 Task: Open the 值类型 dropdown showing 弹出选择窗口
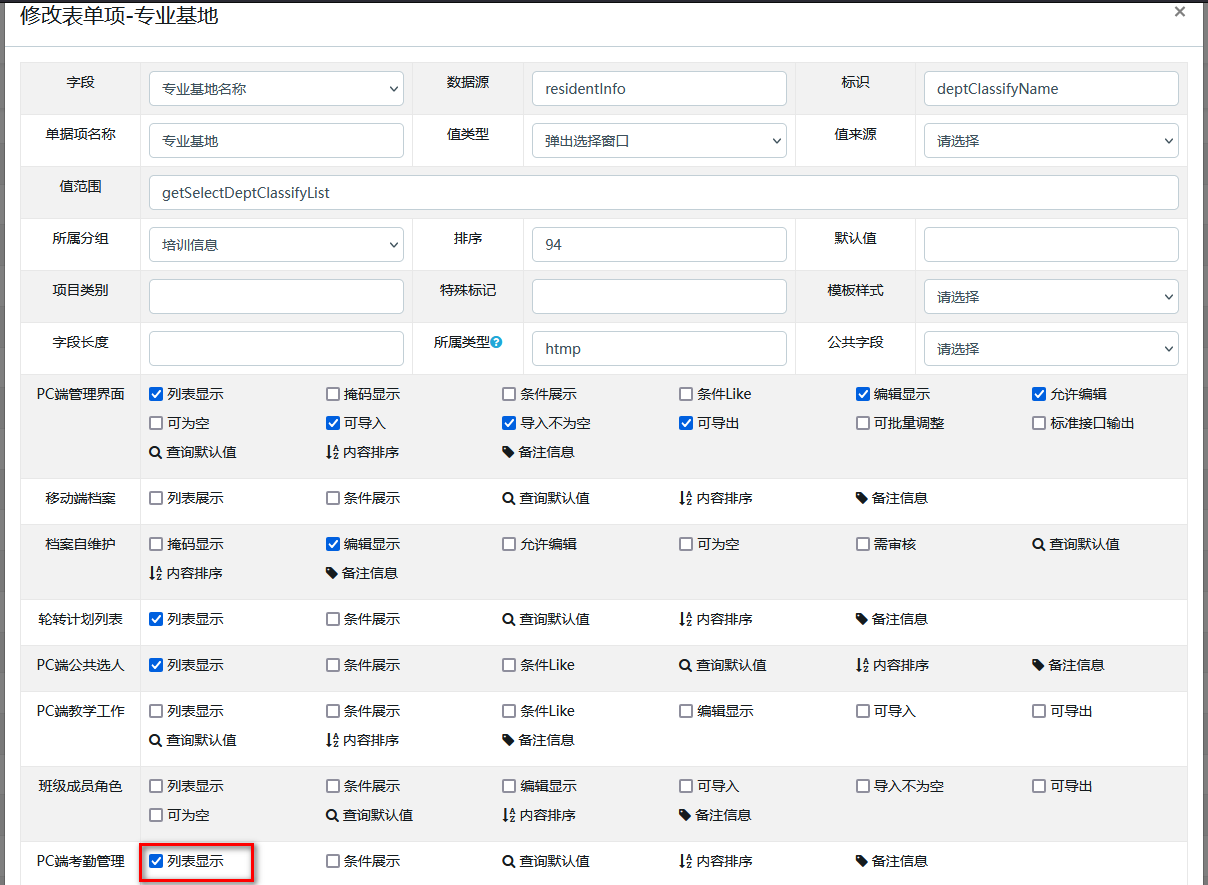point(659,141)
